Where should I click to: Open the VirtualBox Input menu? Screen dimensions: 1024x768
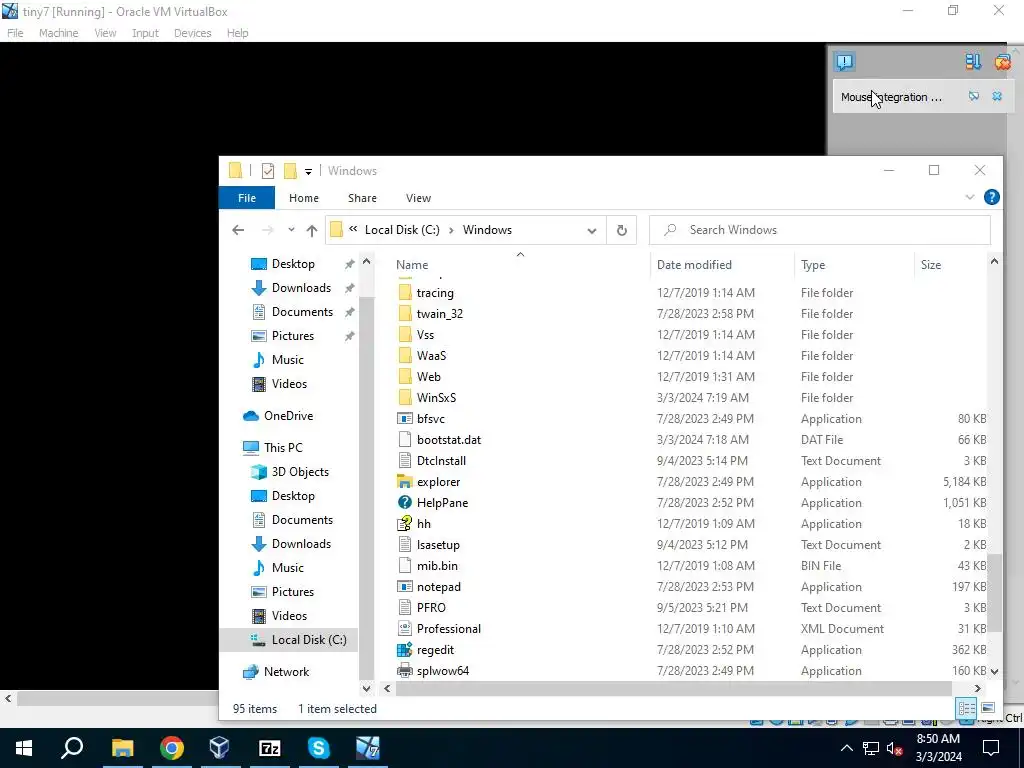(x=145, y=33)
